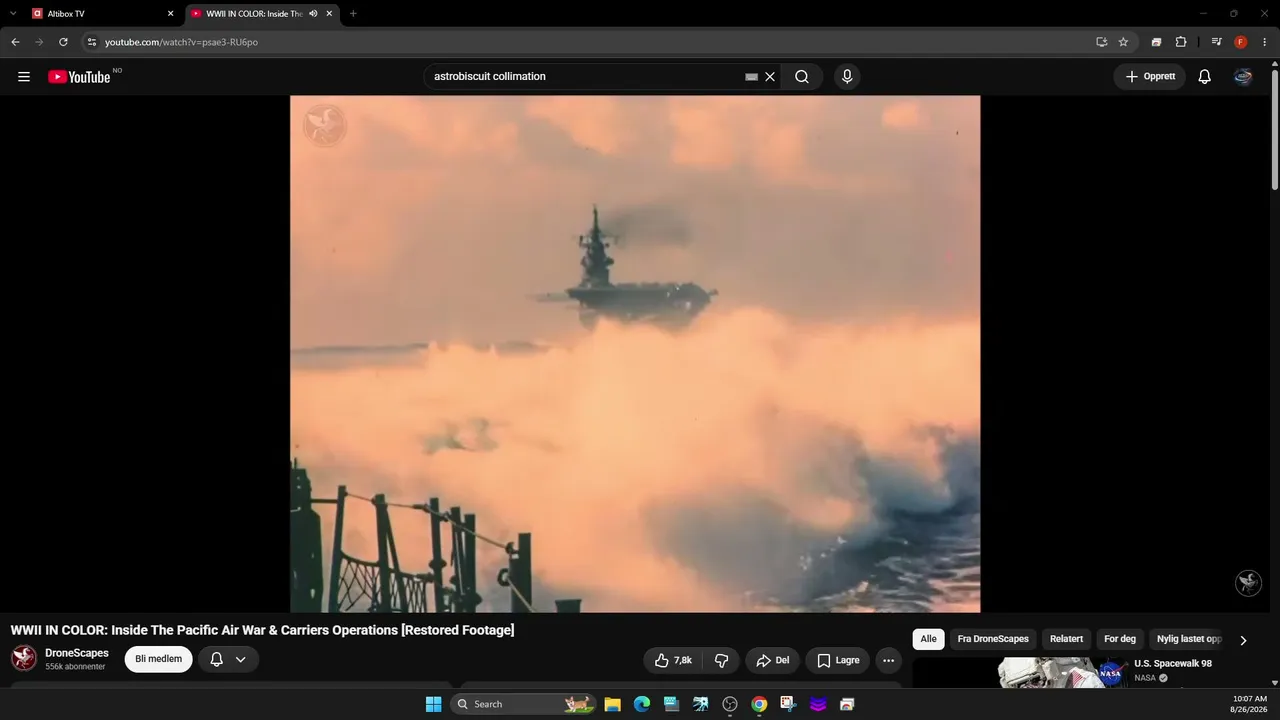Select the Alle filter chip
Image resolution: width=1280 pixels, height=720 pixels.
929,639
